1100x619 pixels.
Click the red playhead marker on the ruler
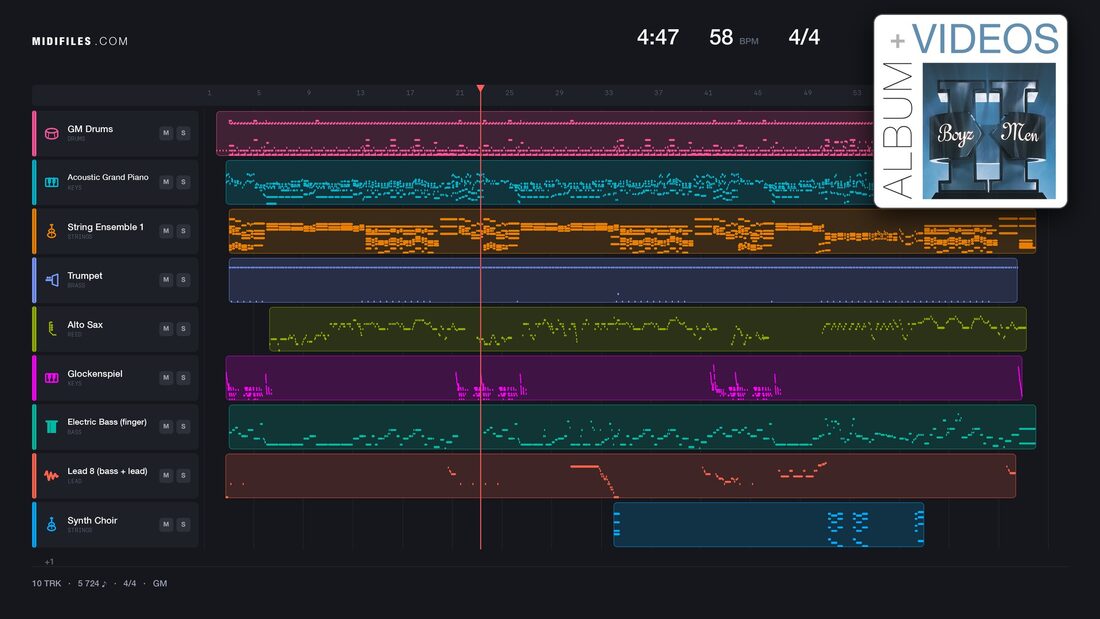pyautogui.click(x=481, y=88)
